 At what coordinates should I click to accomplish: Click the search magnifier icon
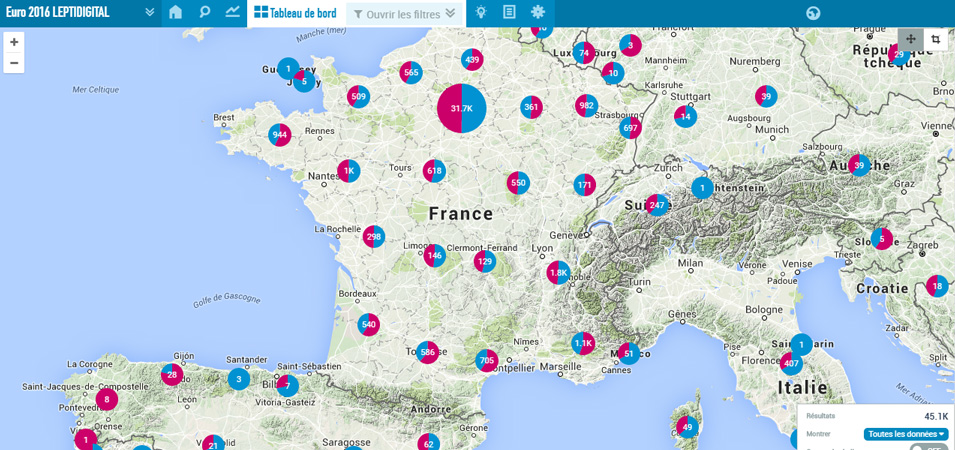[205, 12]
